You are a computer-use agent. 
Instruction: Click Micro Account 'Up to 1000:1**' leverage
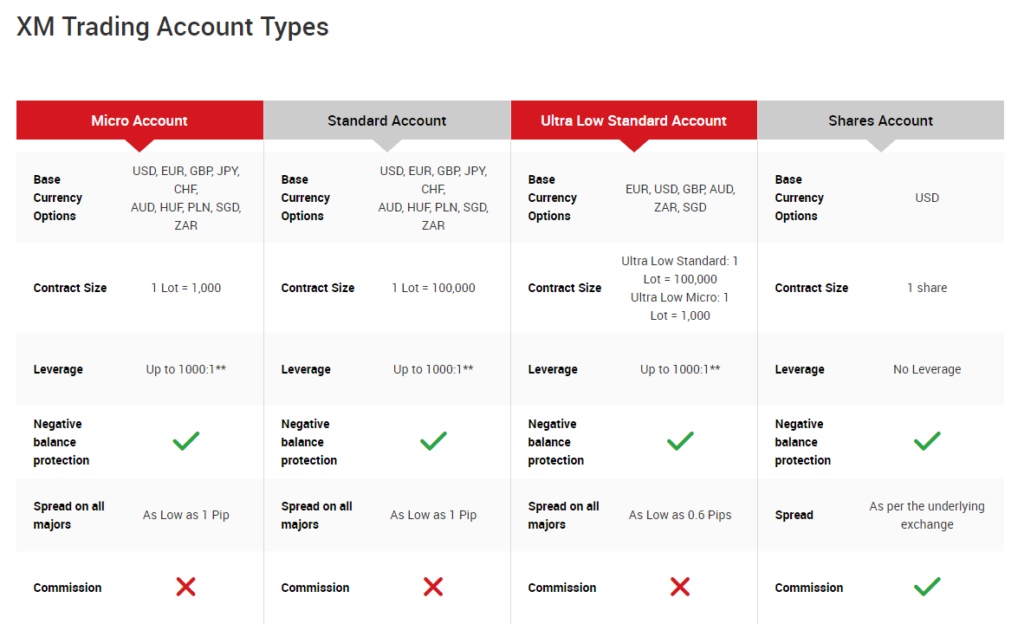[x=186, y=369]
